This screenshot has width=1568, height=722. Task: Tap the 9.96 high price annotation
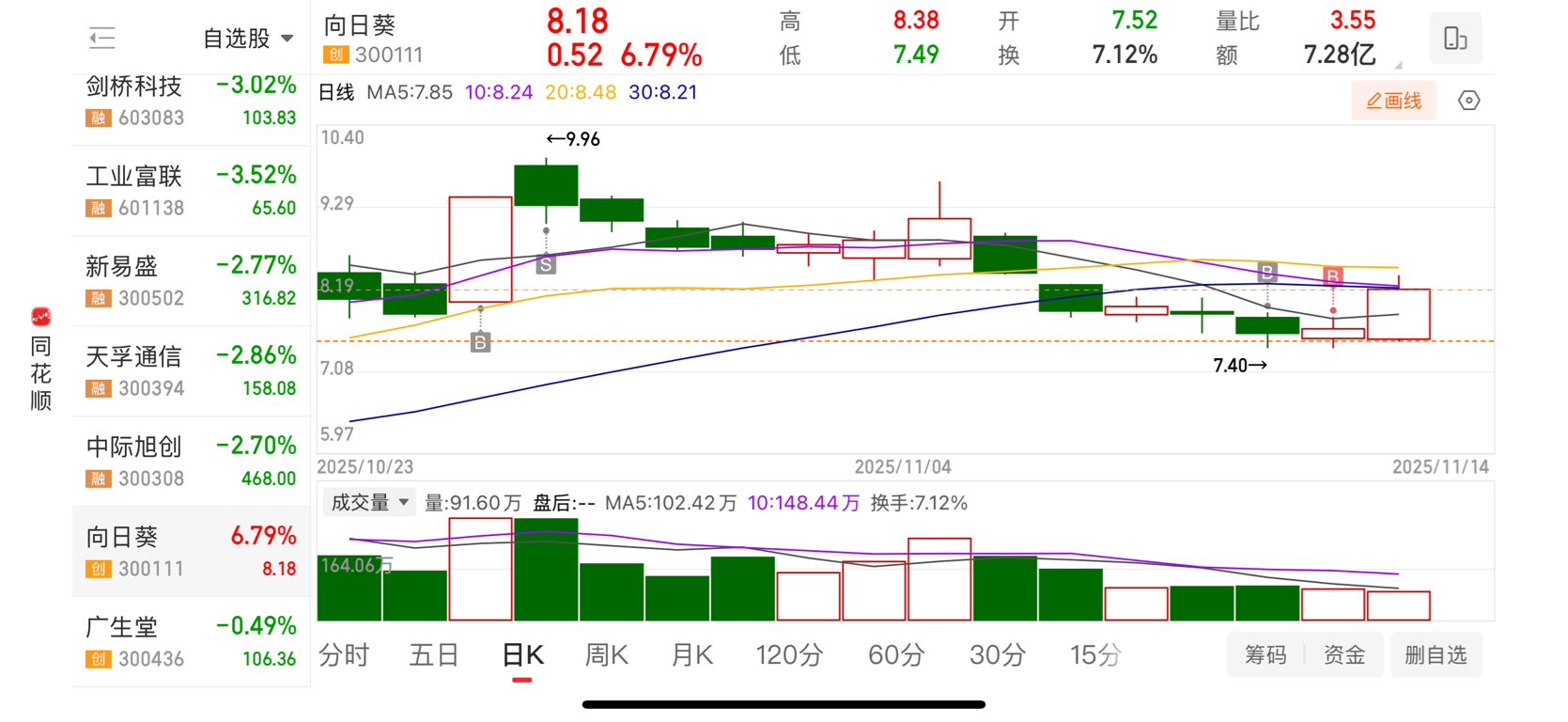click(573, 139)
